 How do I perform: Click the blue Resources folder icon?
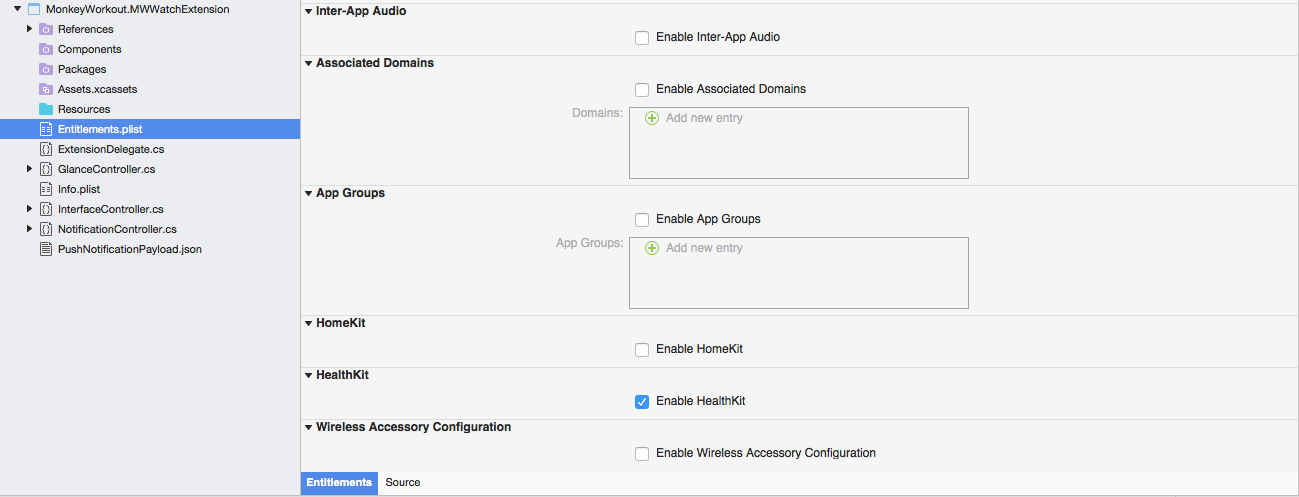click(46, 109)
